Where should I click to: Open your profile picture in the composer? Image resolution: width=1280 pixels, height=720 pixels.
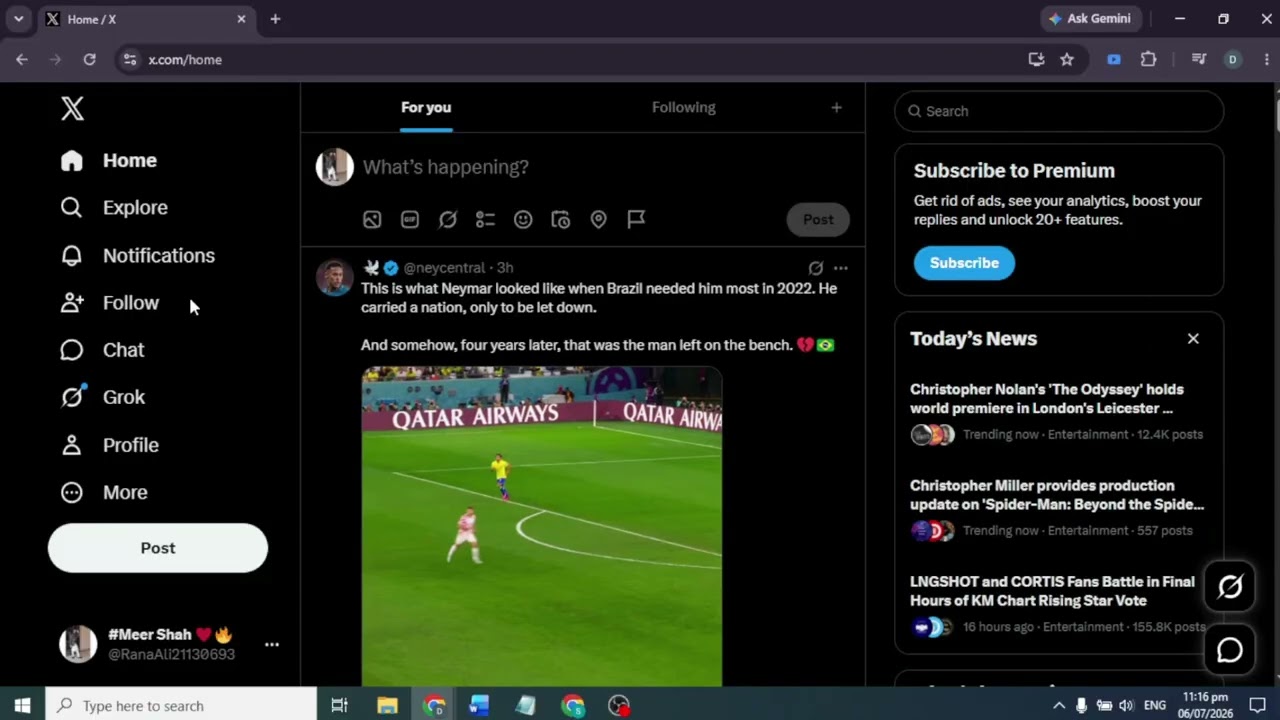click(x=335, y=167)
